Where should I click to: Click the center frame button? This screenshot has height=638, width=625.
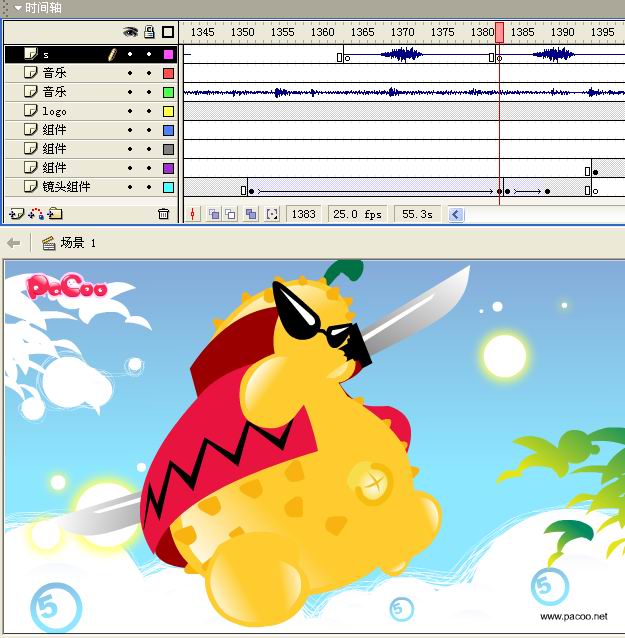(x=193, y=214)
